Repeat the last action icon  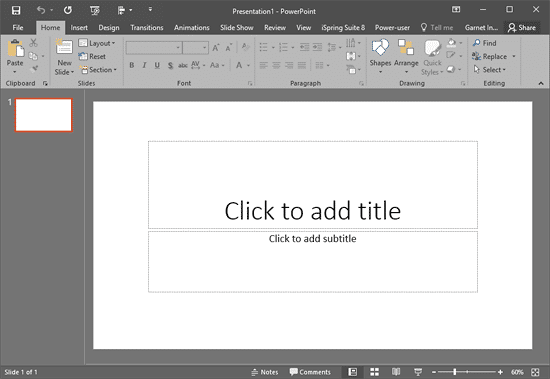(68, 10)
